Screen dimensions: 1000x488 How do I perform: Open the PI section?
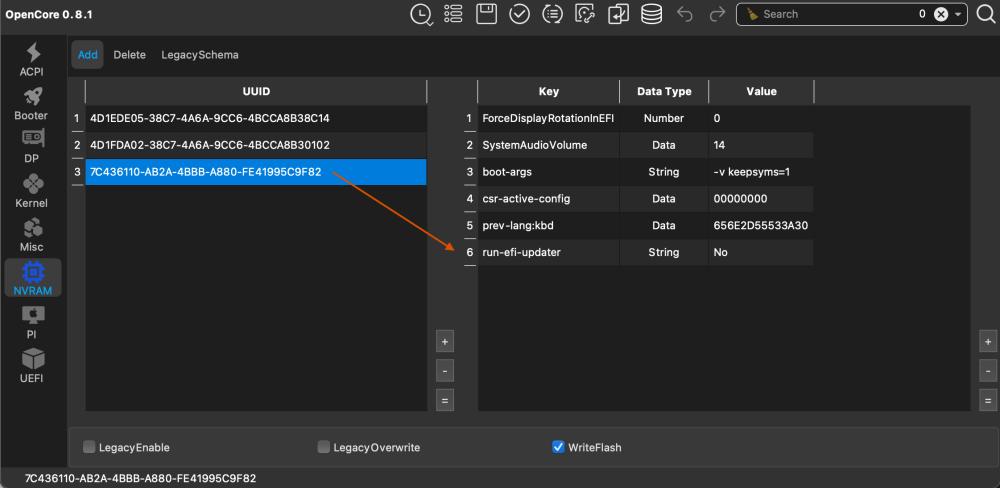coord(32,322)
